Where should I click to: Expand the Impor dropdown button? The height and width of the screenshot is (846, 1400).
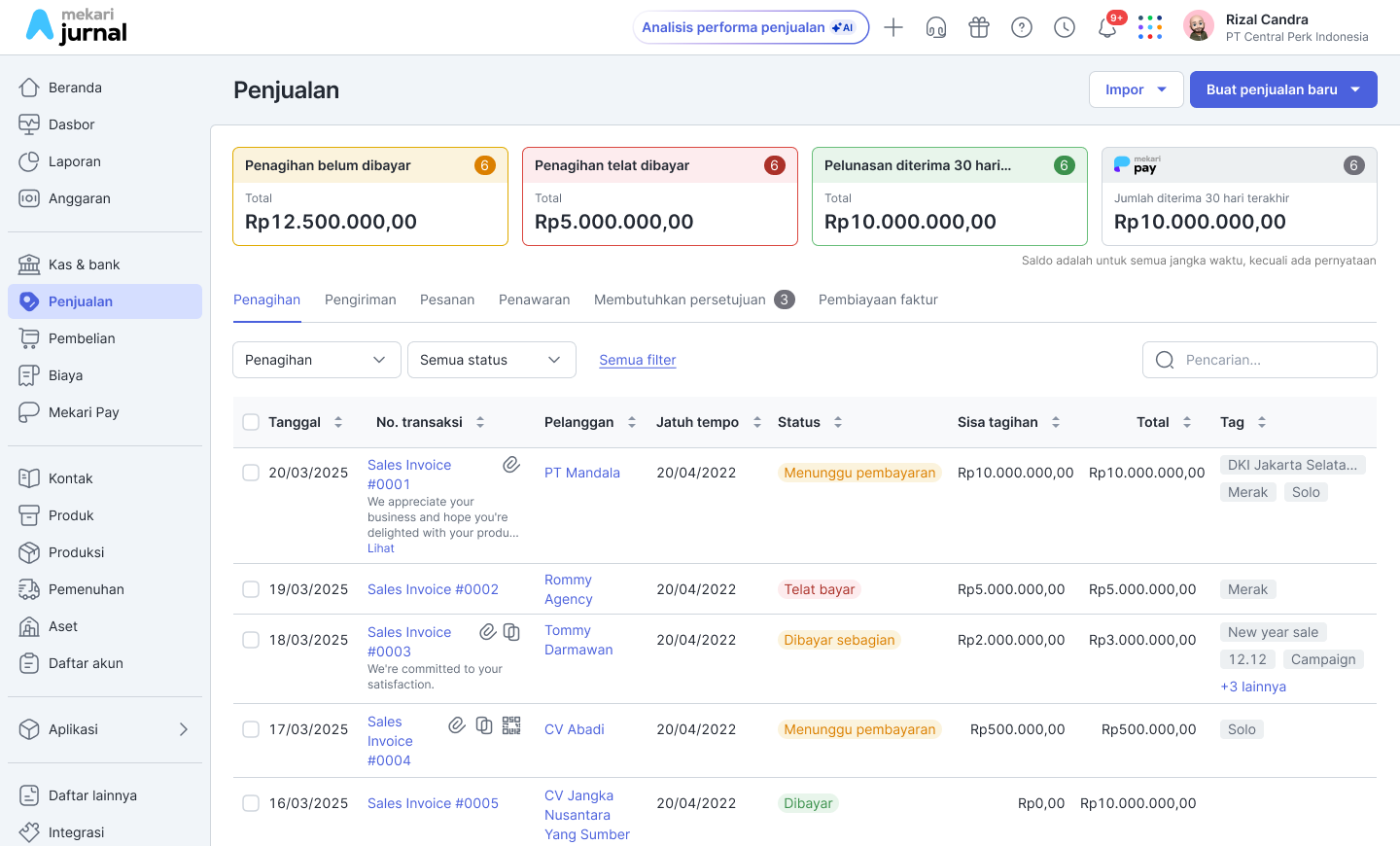(x=1136, y=89)
